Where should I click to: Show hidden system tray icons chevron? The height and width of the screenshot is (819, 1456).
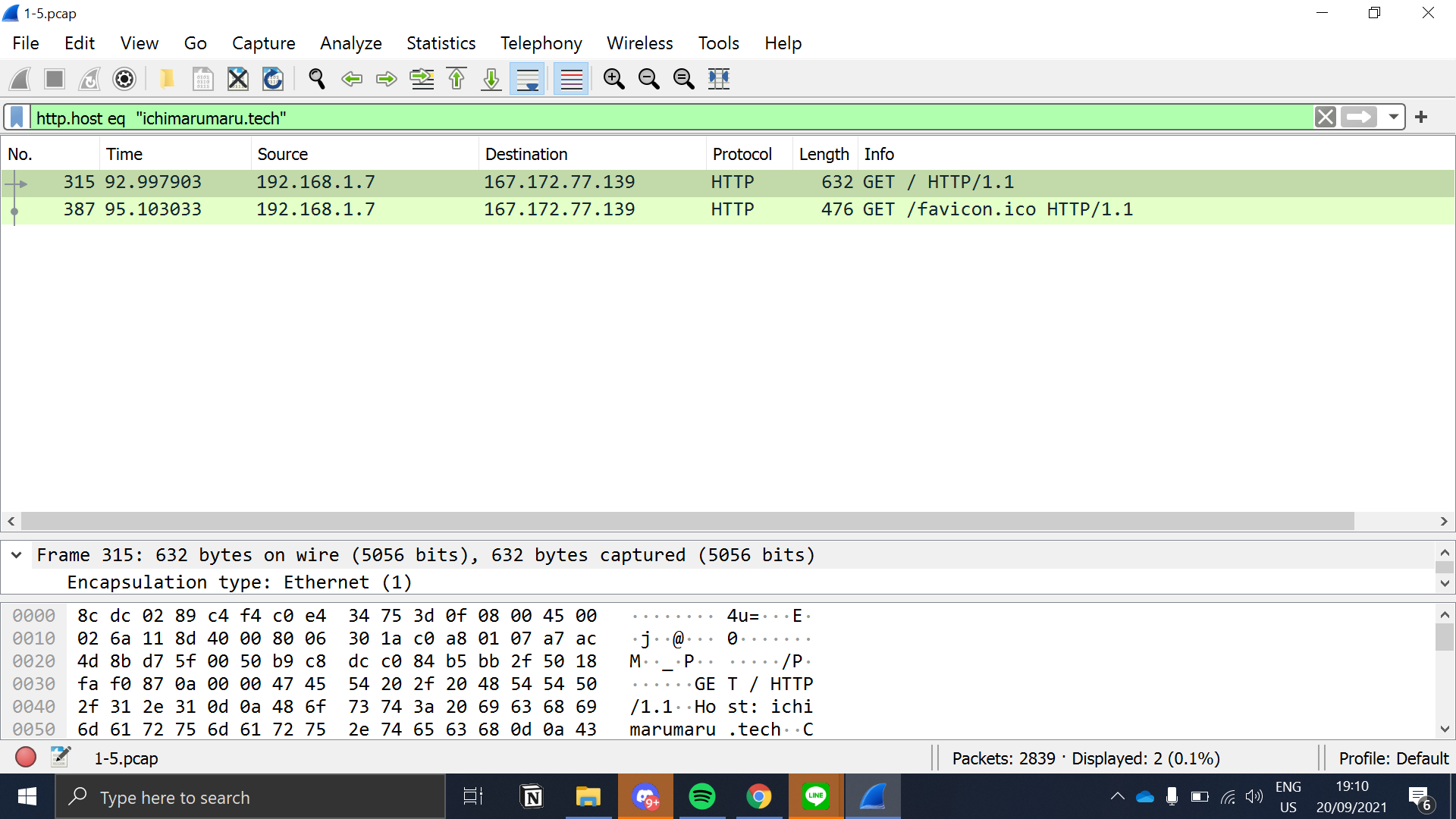tap(1117, 796)
